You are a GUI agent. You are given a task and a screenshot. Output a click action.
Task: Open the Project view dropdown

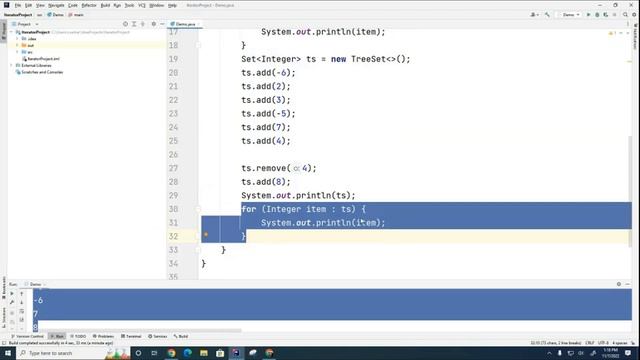tap(25, 24)
